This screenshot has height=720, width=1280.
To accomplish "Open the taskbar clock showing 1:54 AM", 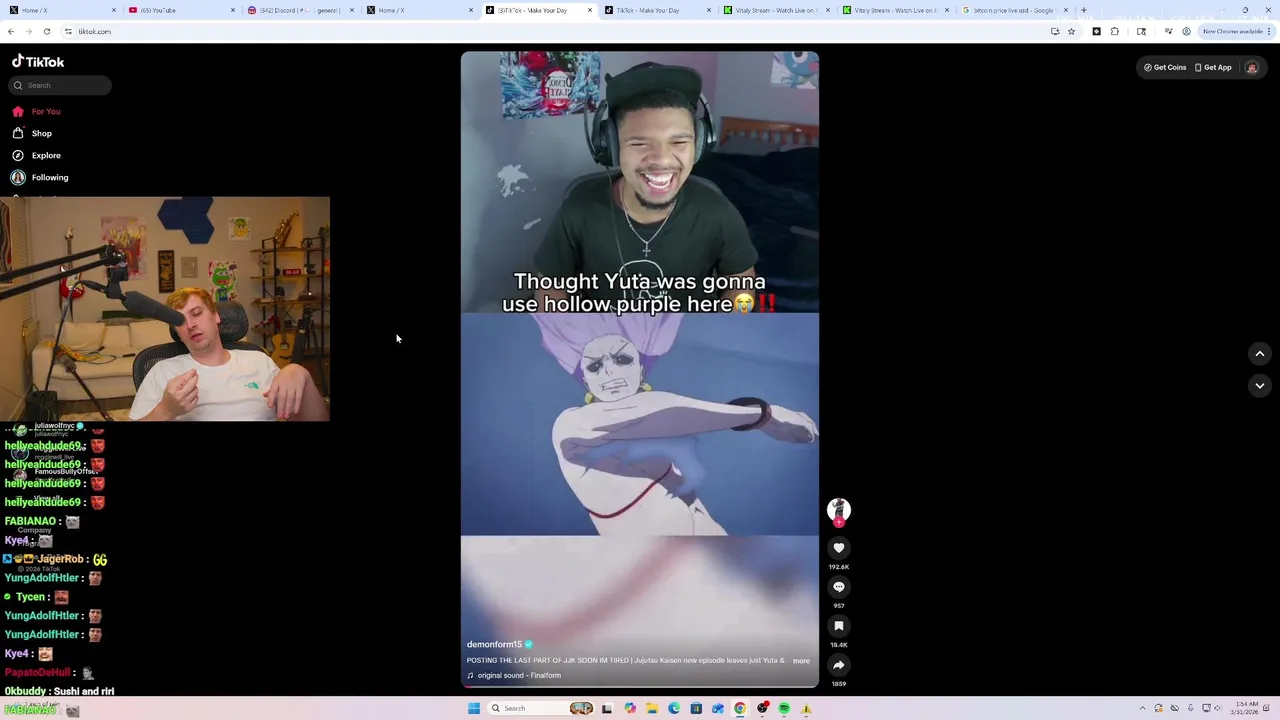I will pos(1246,708).
